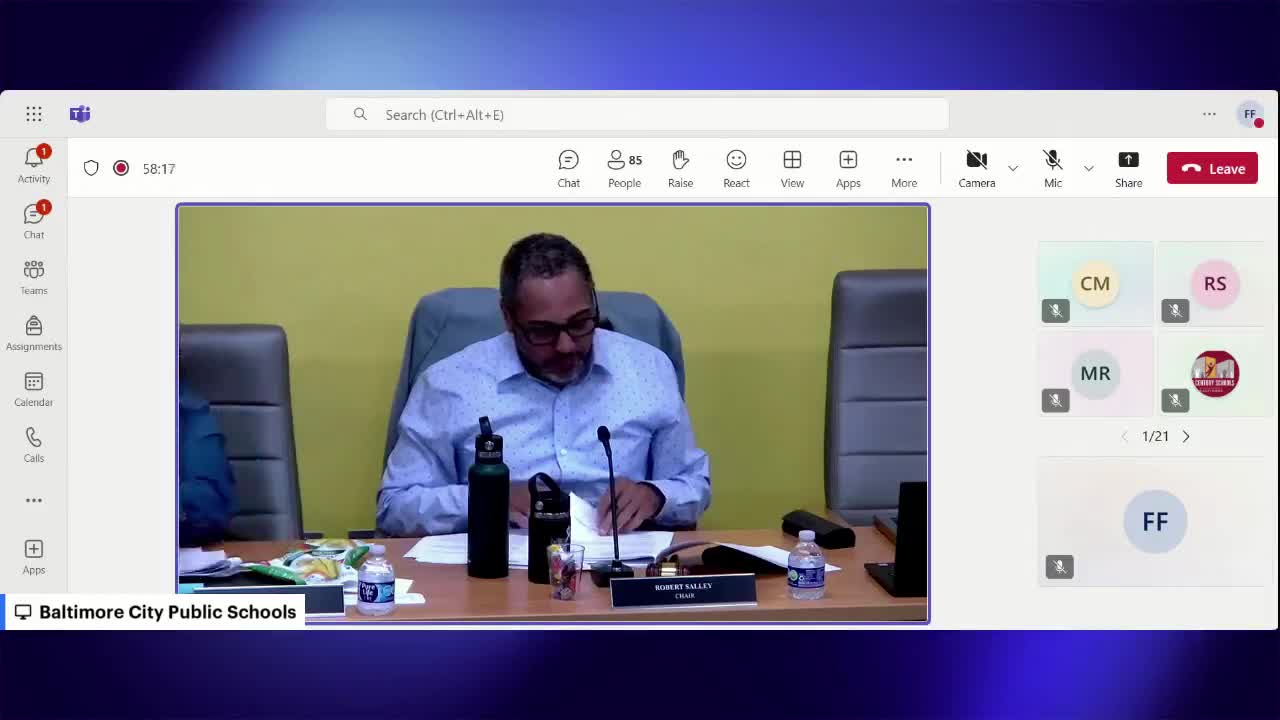Click the recording indicator icon

(121, 168)
